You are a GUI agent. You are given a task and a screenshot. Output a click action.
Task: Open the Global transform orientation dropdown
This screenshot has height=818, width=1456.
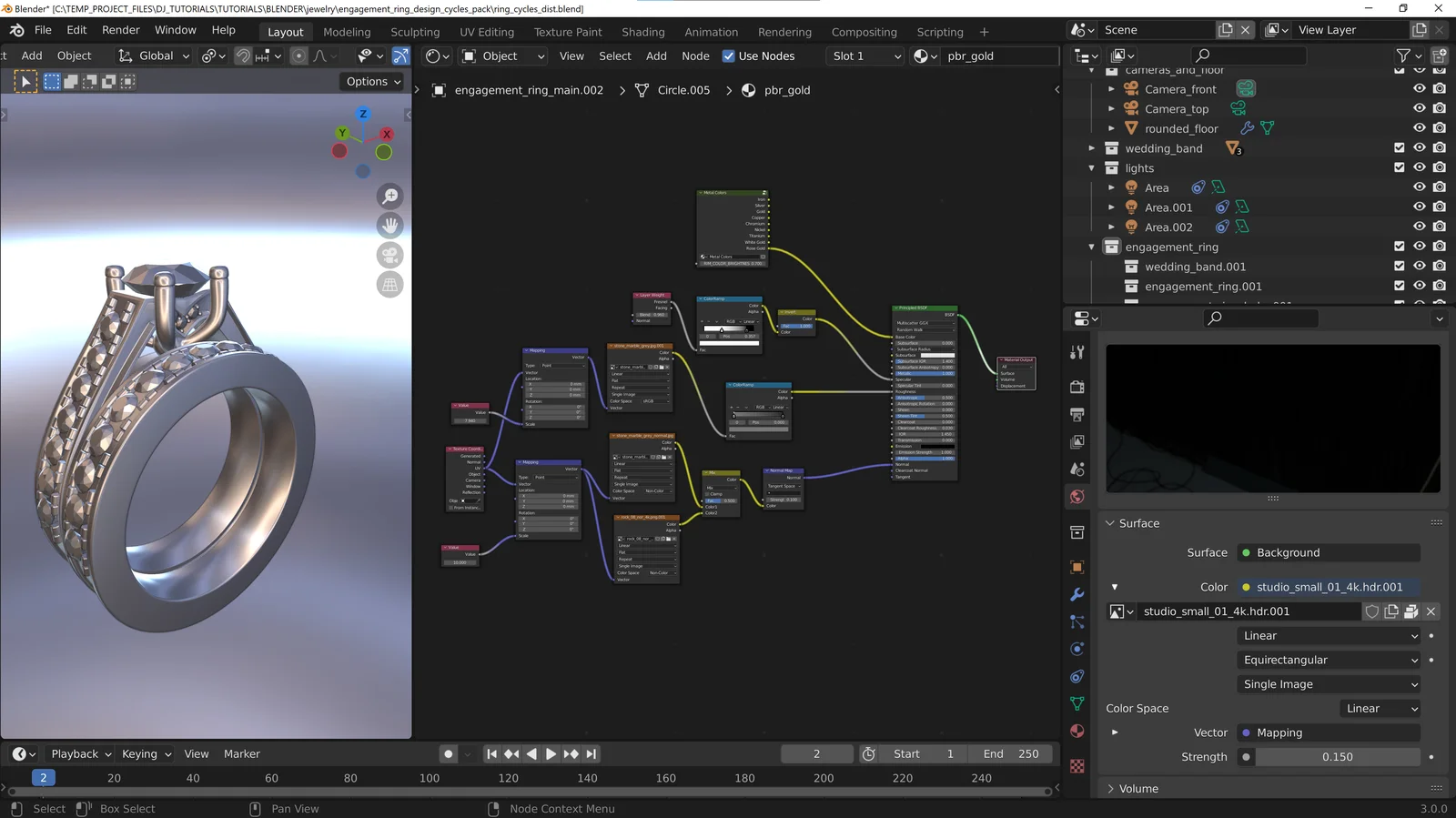point(154,56)
